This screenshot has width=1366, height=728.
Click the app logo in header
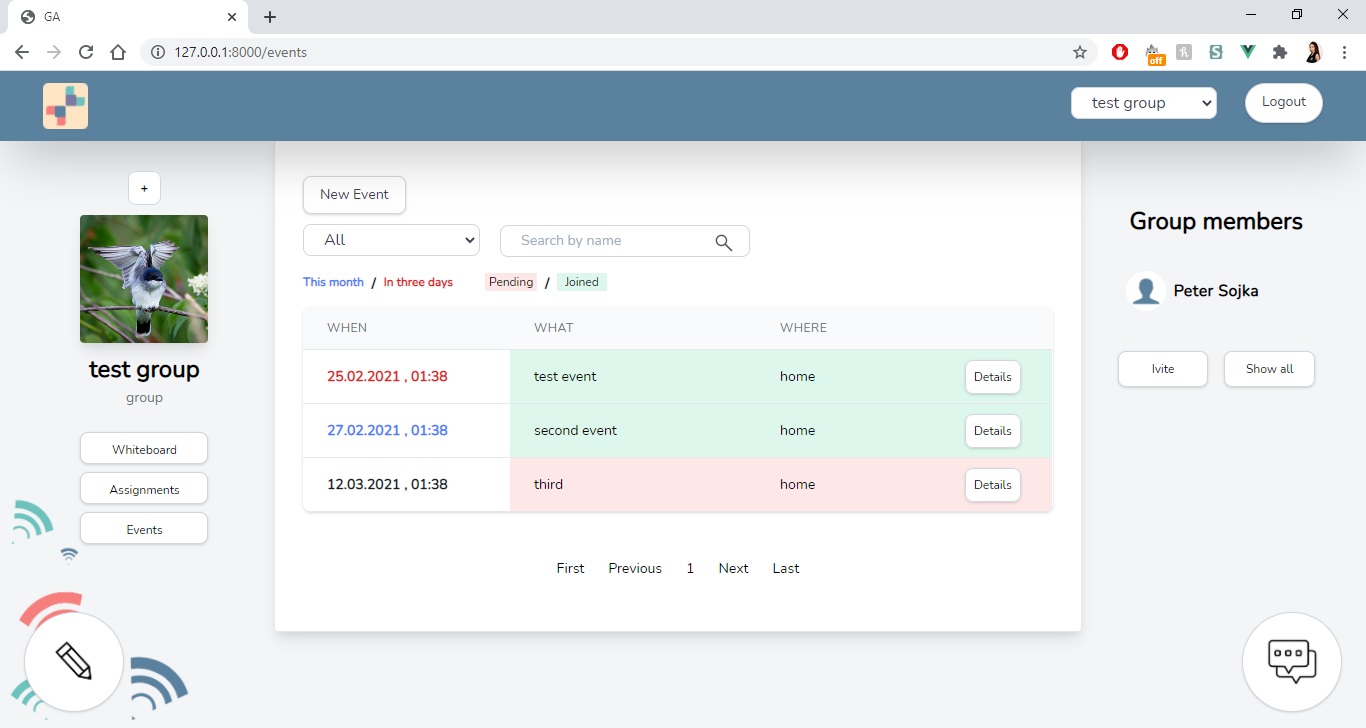[65, 106]
